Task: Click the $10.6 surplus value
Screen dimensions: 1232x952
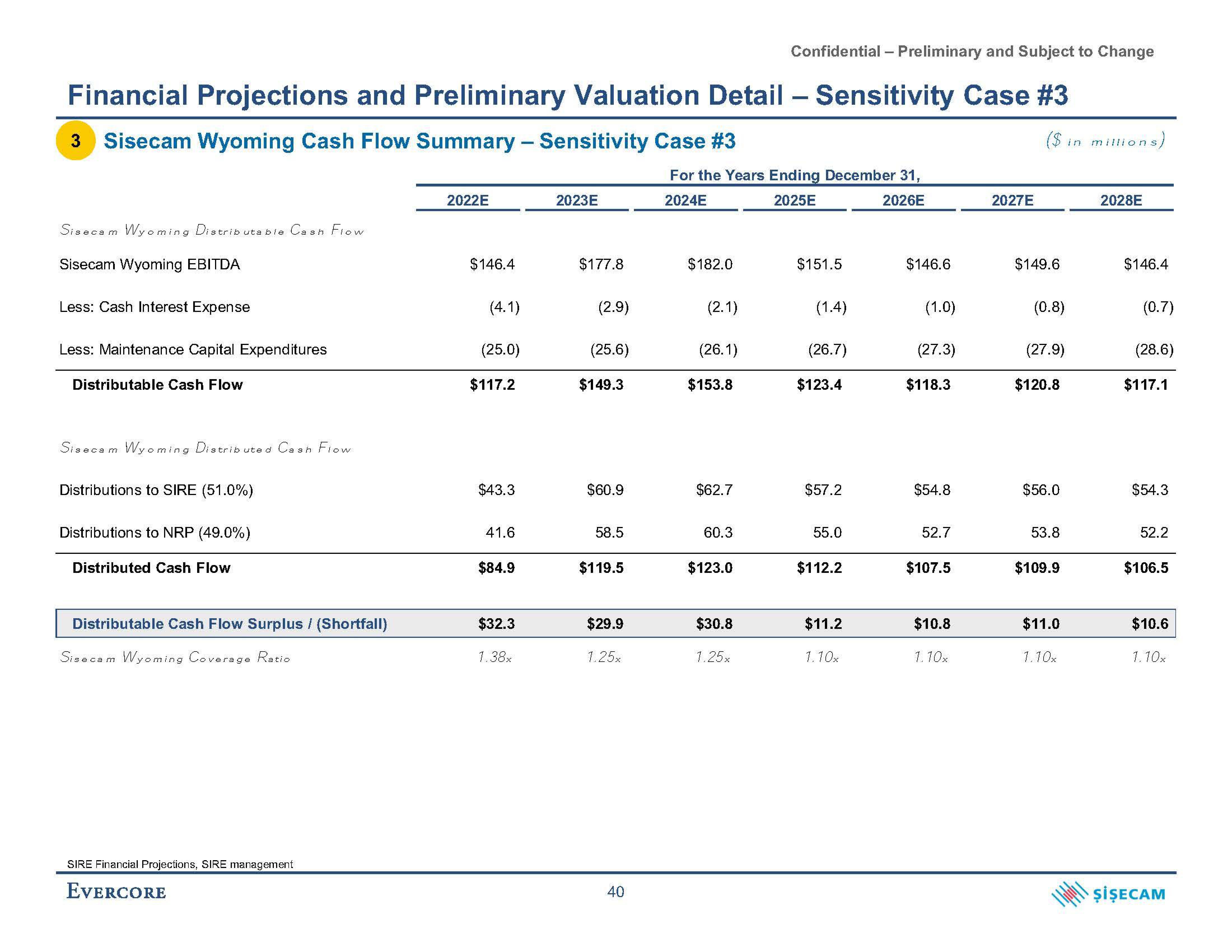Action: coord(1150,624)
